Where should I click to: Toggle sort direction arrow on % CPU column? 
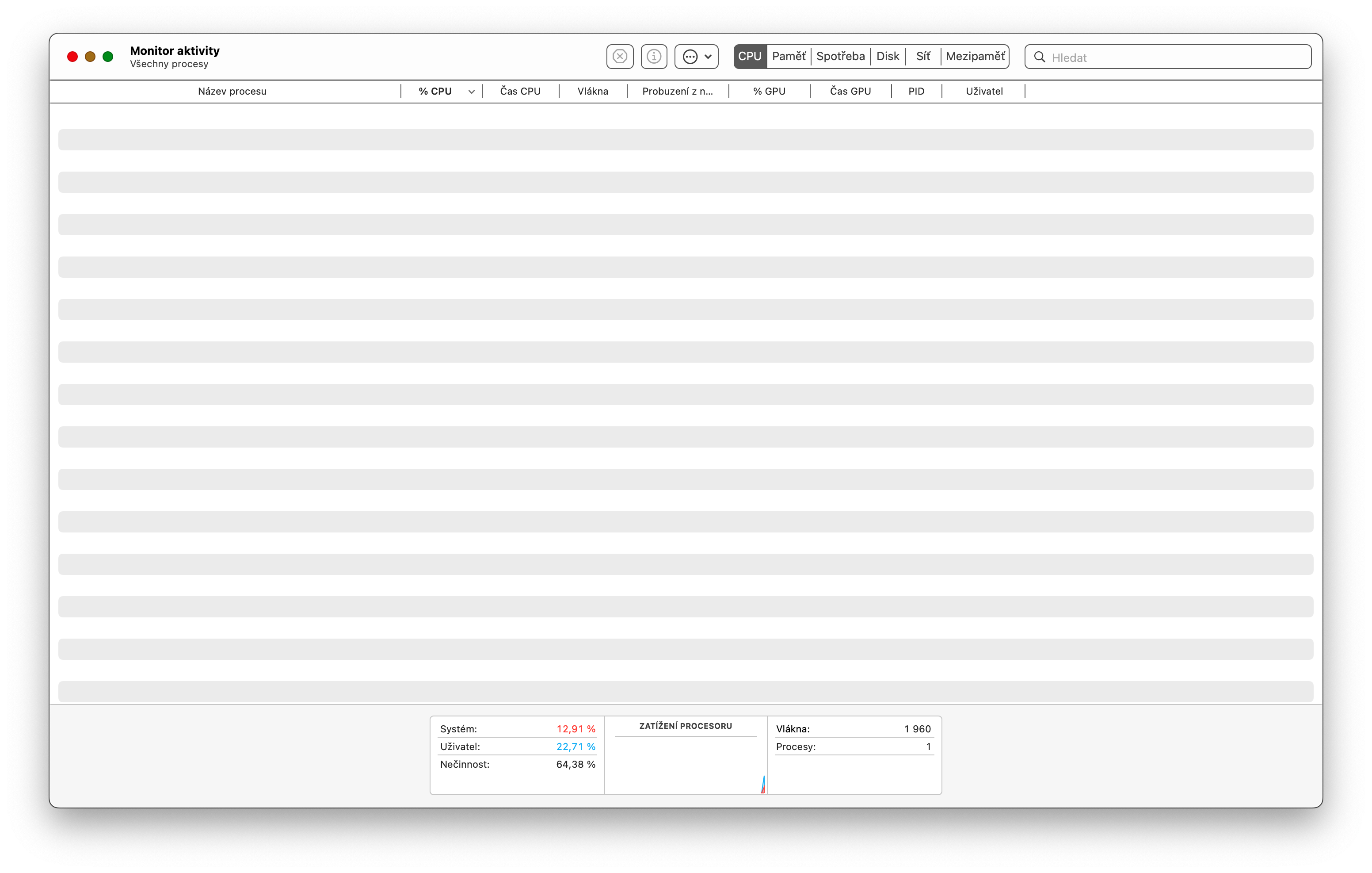click(x=471, y=92)
